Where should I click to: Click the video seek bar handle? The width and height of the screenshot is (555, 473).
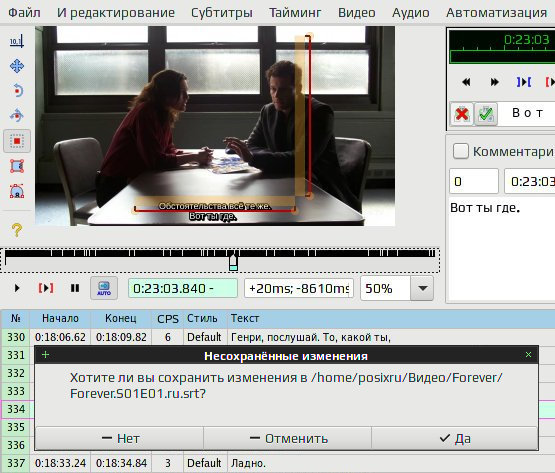(233, 263)
